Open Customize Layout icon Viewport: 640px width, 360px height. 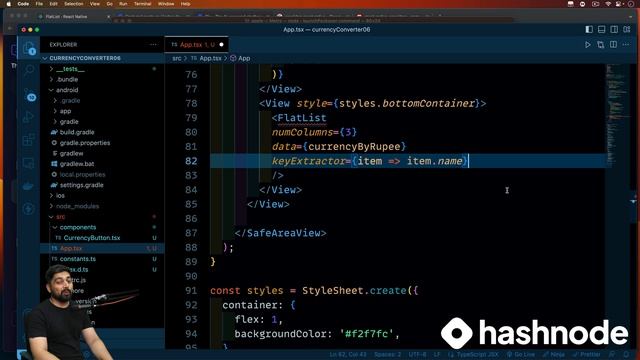[627, 29]
